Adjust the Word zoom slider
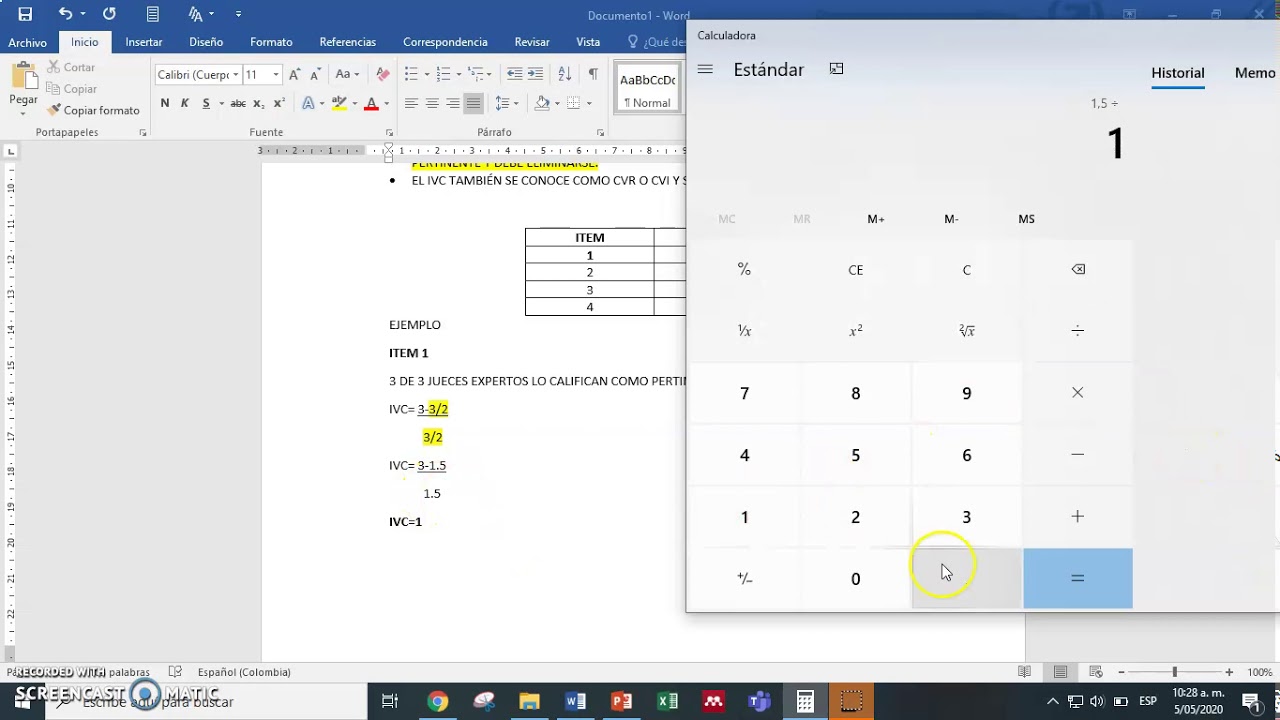This screenshot has height=720, width=1280. [1175, 672]
